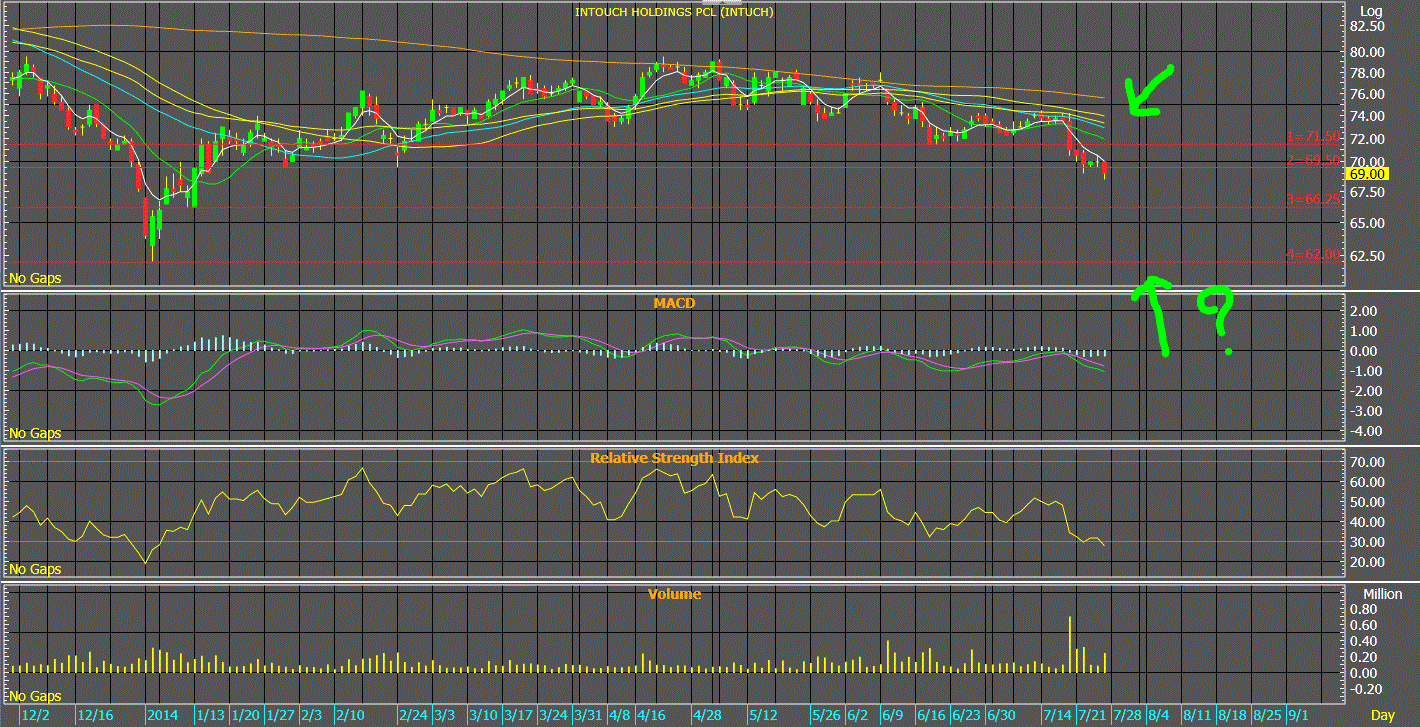The image size is (1420, 727).
Task: Click the 76.00 price axis value
Action: point(1367,95)
